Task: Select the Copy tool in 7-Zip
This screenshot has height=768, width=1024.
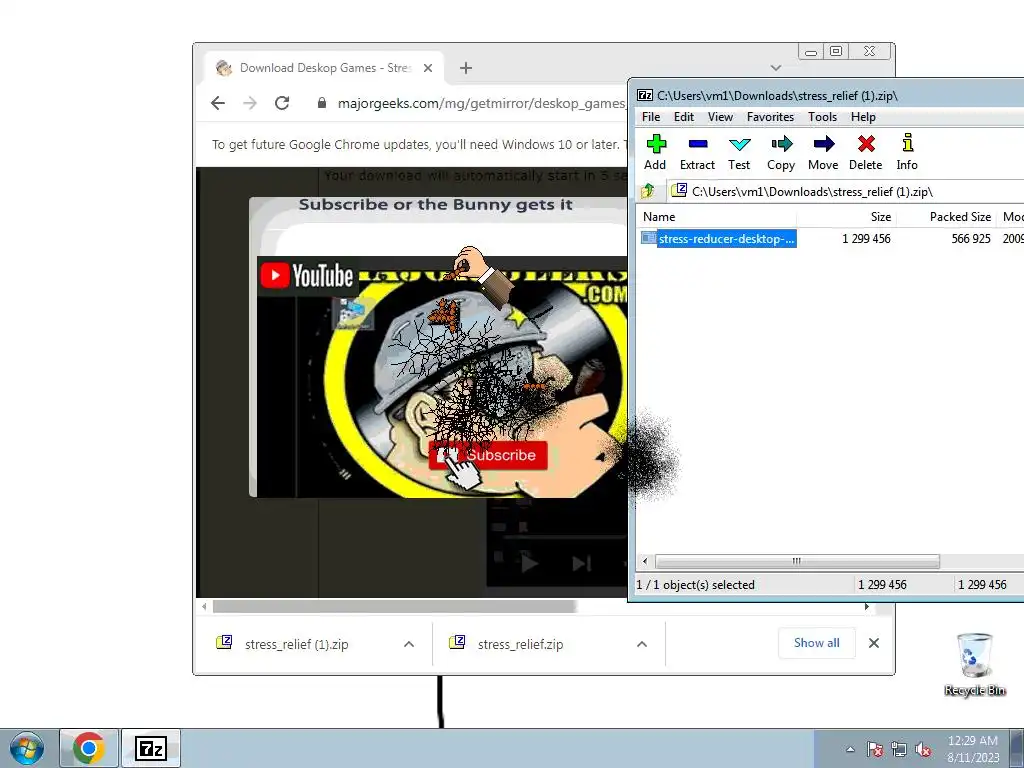Action: coord(781,152)
